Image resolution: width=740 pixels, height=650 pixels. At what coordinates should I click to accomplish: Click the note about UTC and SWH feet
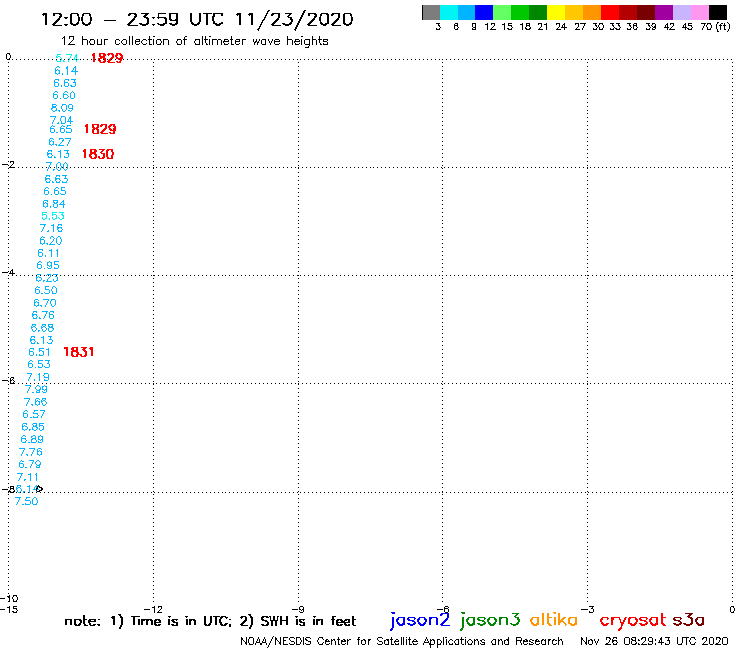210,621
